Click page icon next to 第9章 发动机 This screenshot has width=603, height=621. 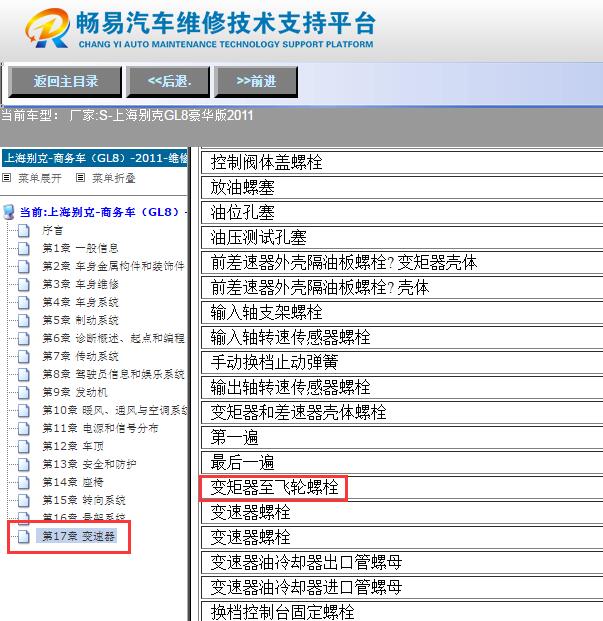[24, 392]
